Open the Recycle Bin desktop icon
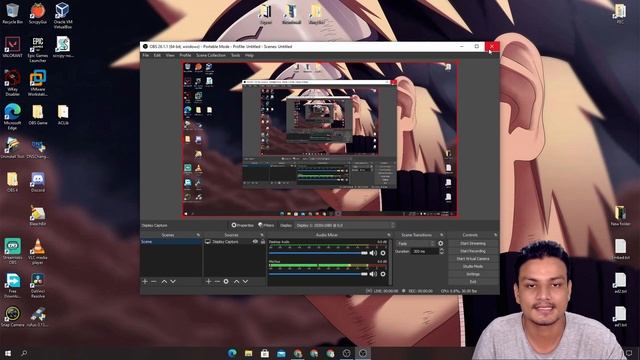Image resolution: width=640 pixels, height=360 pixels. coord(12,13)
